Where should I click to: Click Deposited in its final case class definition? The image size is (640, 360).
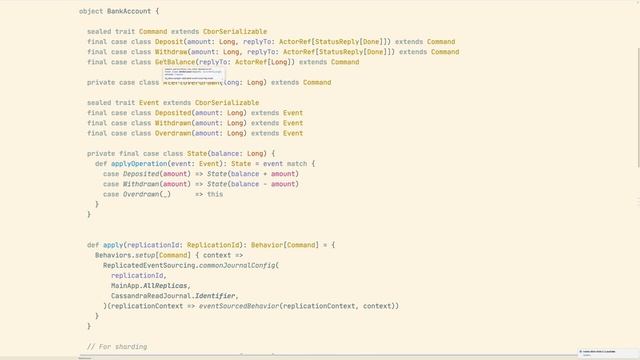click(x=173, y=113)
